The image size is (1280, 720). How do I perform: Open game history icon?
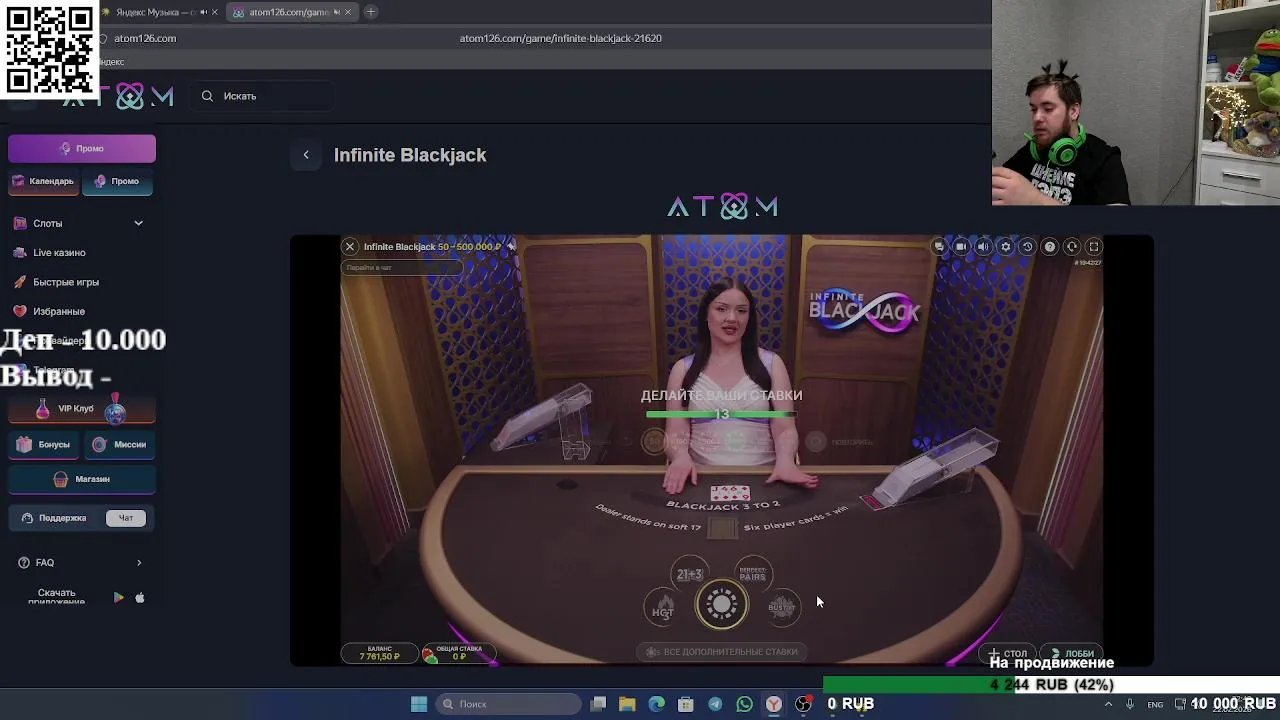coord(1027,246)
